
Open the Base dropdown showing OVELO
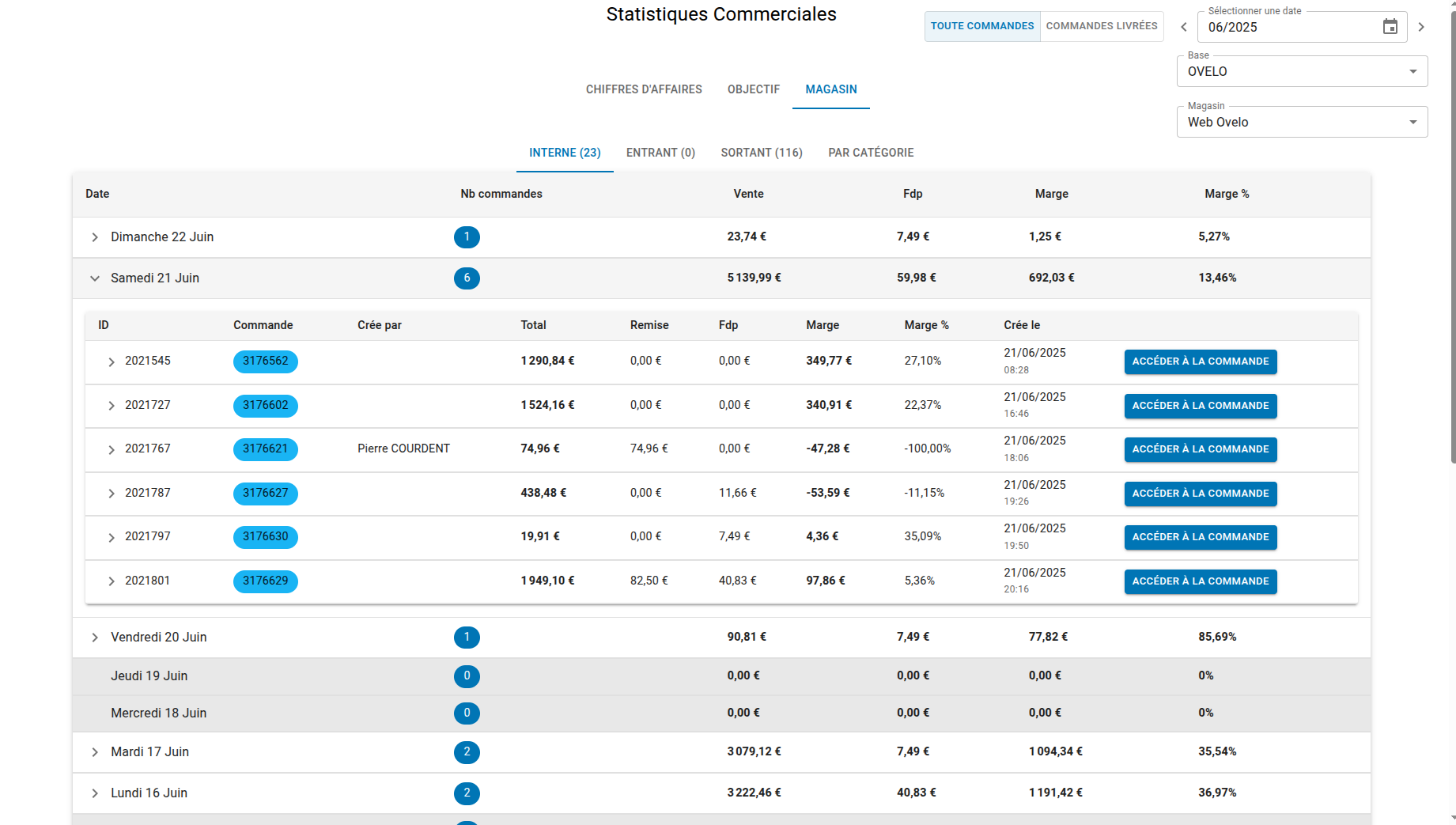[x=1301, y=71]
